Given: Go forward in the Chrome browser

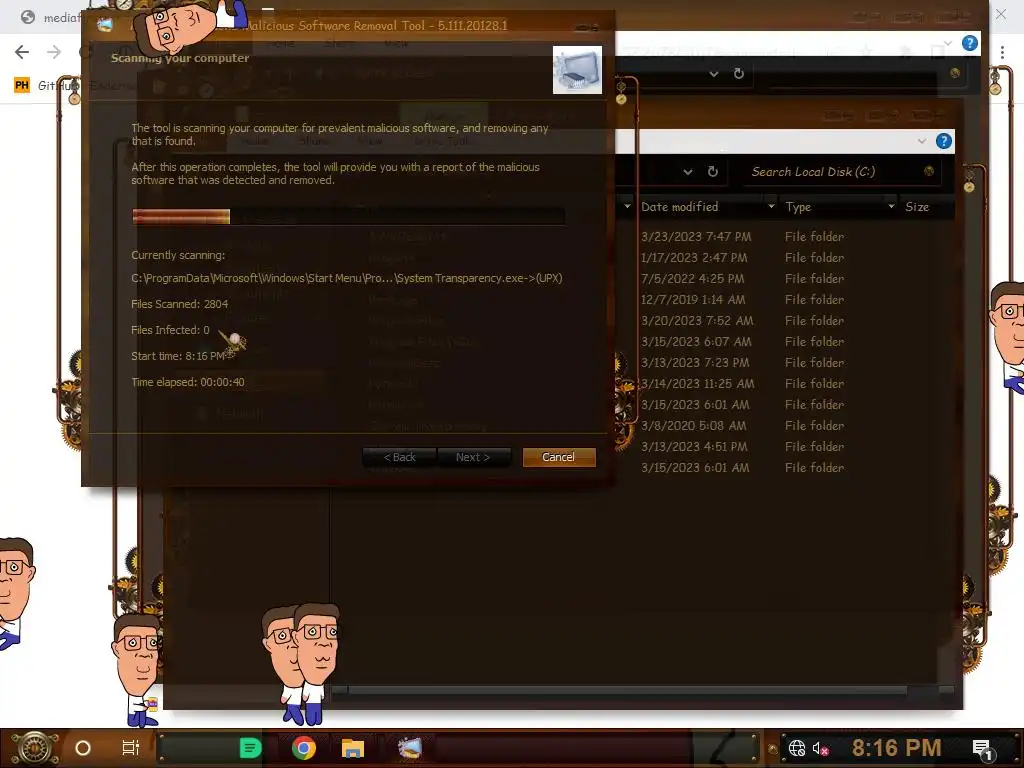Looking at the screenshot, I should click(x=54, y=52).
